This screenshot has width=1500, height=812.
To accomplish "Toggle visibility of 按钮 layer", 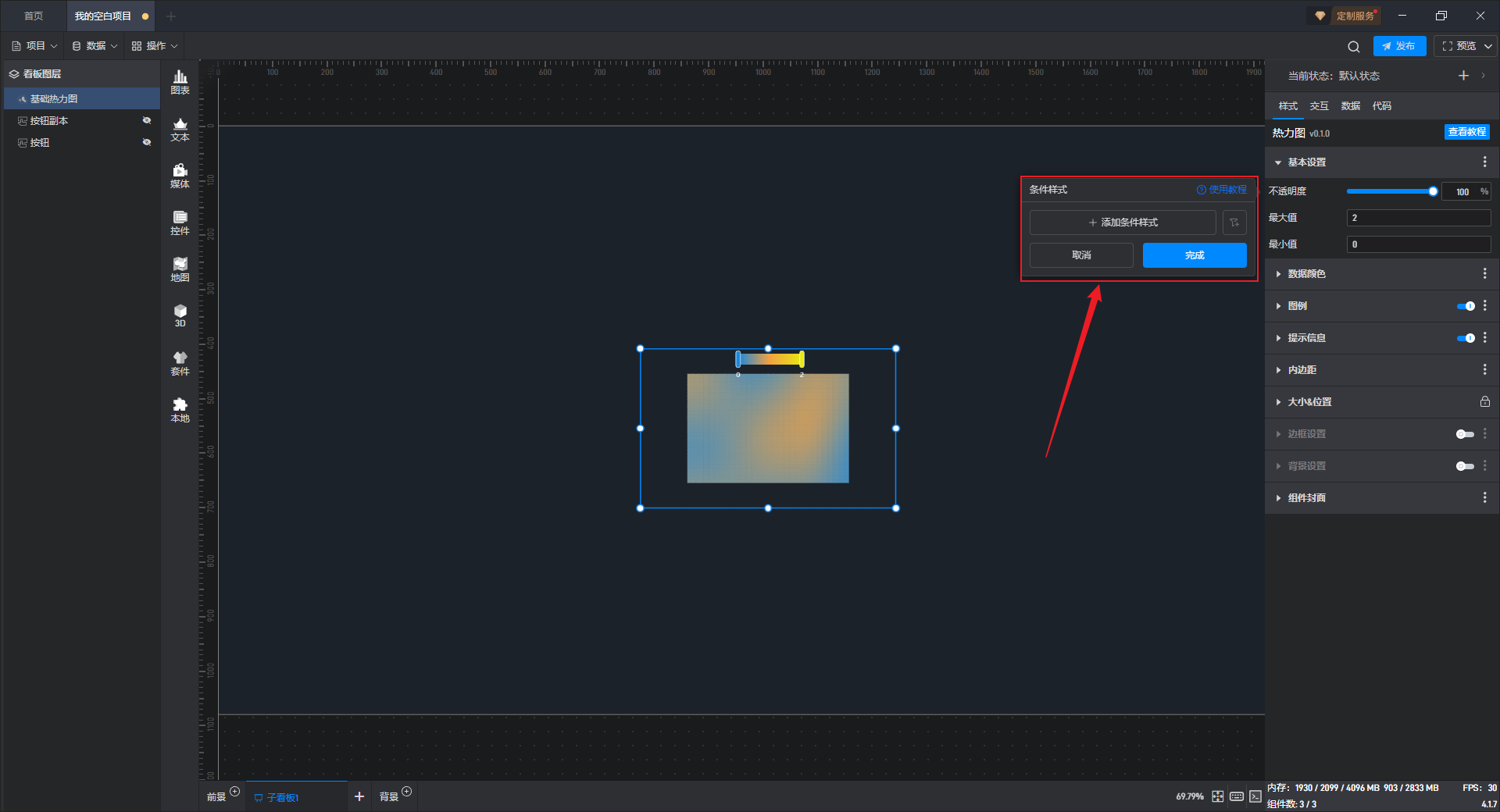I will (147, 142).
